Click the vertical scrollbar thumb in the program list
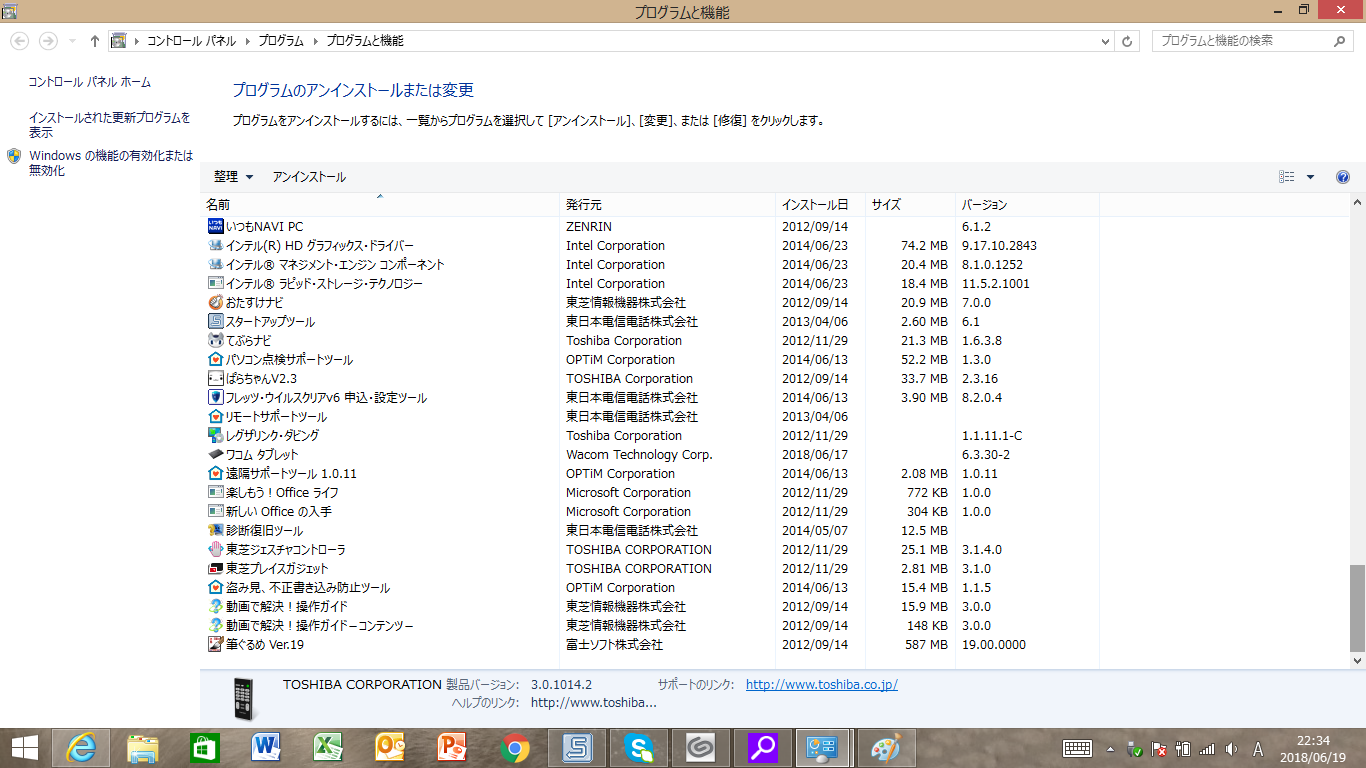This screenshot has height=768, width=1366. (x=1357, y=608)
